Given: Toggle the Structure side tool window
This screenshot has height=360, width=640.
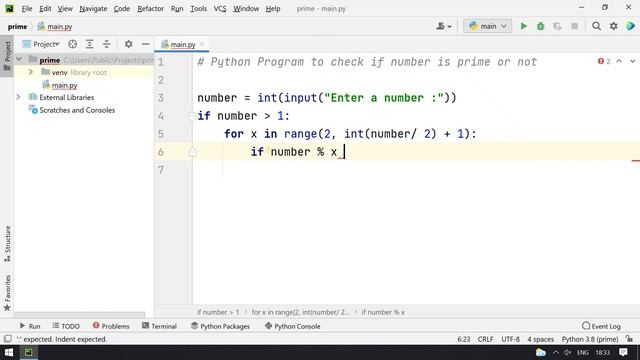Looking at the screenshot, I should pos(7,244).
